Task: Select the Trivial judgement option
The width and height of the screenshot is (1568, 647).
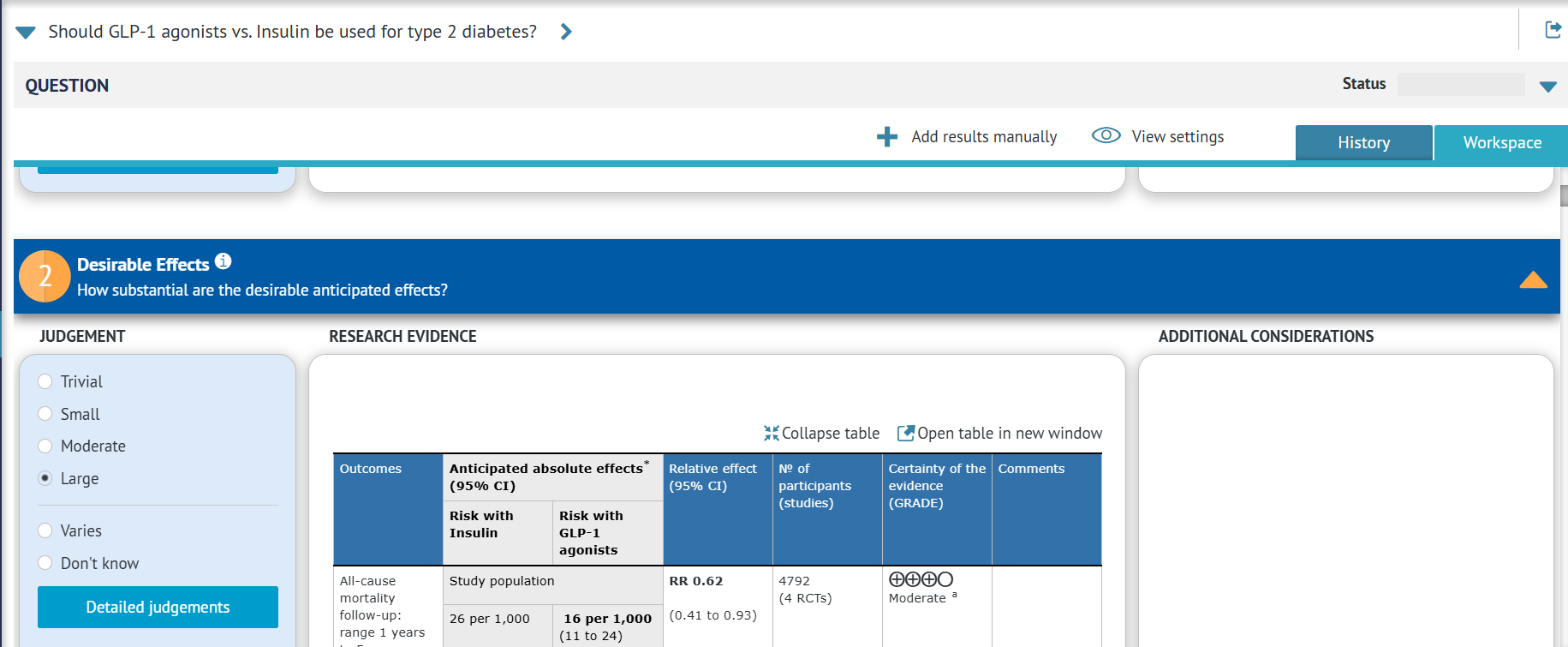Action: [x=45, y=381]
